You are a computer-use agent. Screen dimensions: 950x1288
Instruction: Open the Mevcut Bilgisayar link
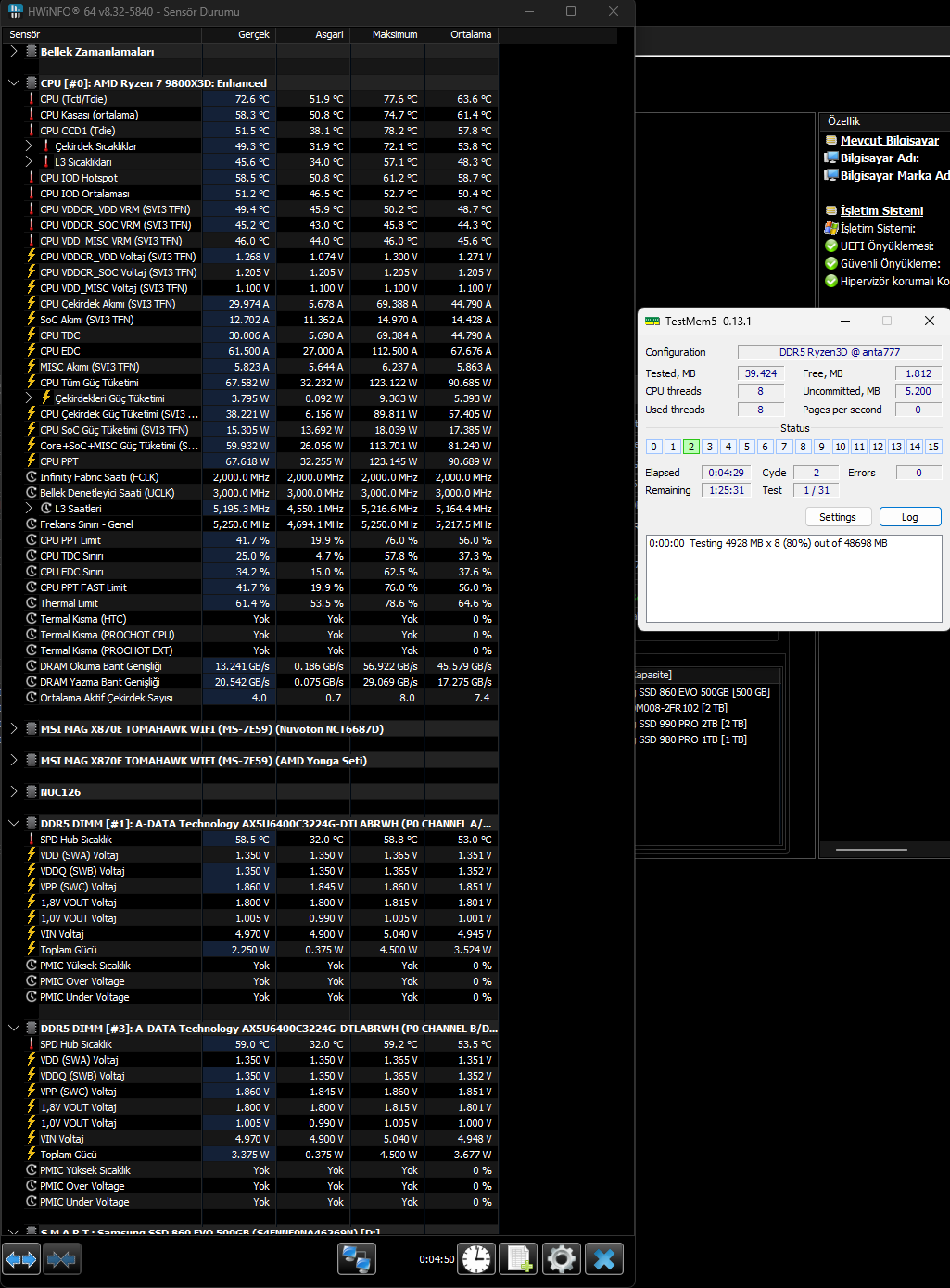coord(890,141)
